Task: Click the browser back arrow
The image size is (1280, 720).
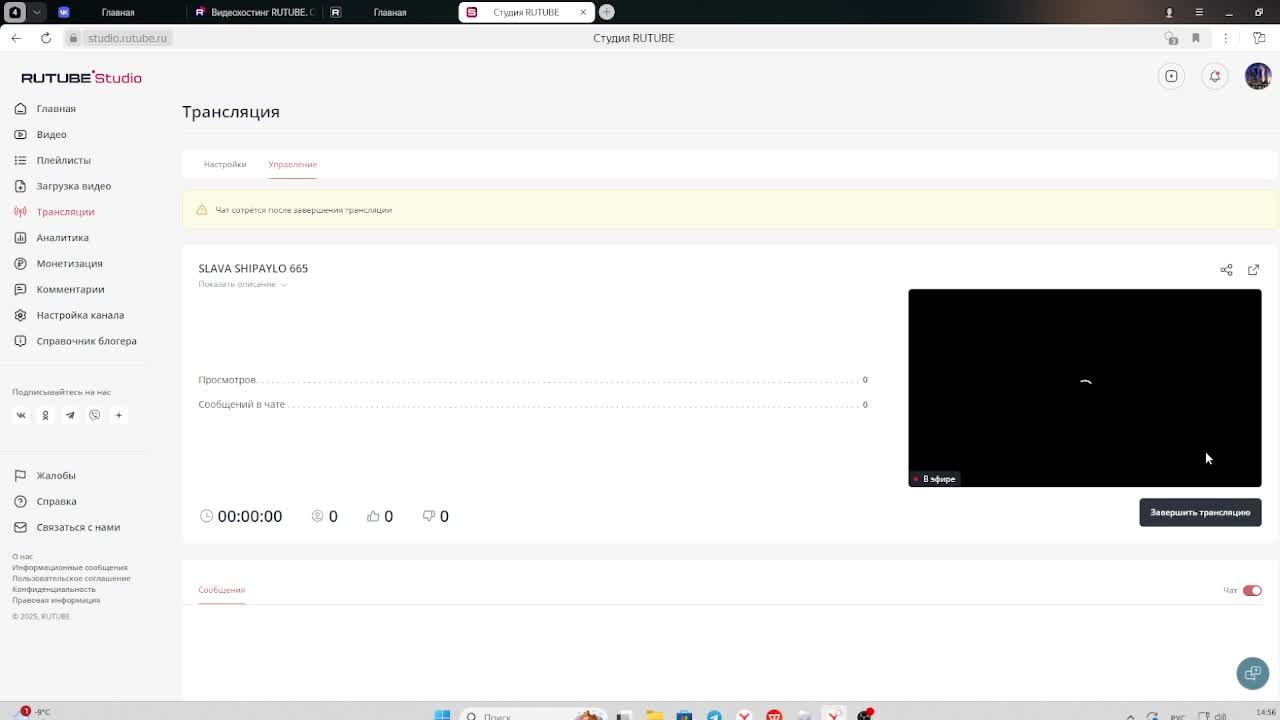Action: pyautogui.click(x=16, y=38)
